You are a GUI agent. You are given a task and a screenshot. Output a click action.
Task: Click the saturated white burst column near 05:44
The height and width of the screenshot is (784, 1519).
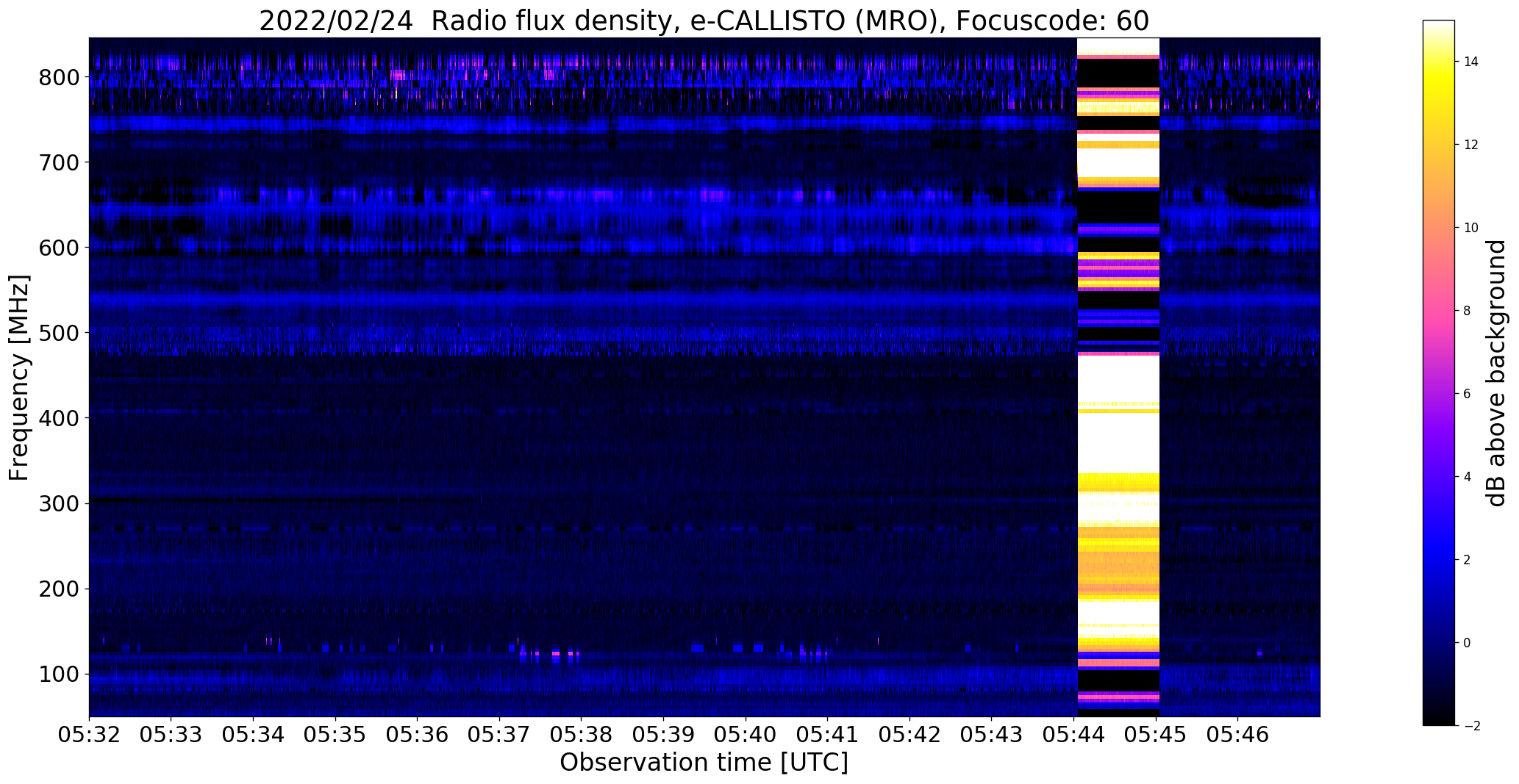[1118, 377]
